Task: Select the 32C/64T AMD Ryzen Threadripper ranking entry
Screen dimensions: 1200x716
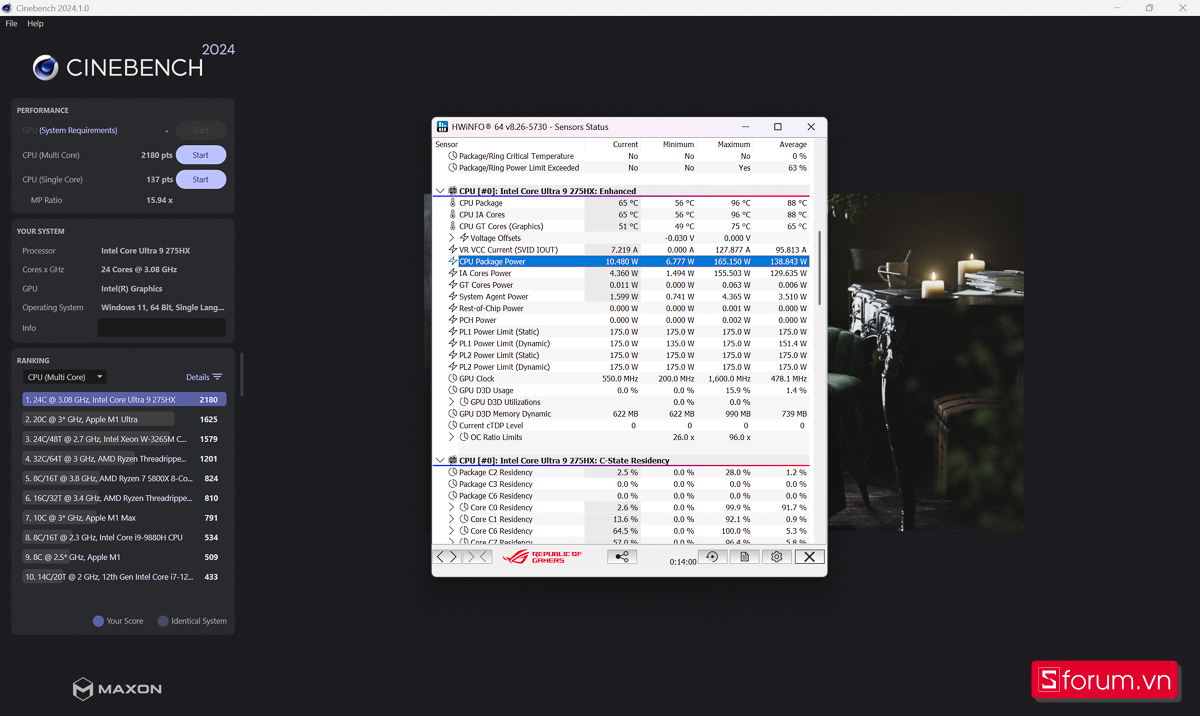Action: pos(124,459)
